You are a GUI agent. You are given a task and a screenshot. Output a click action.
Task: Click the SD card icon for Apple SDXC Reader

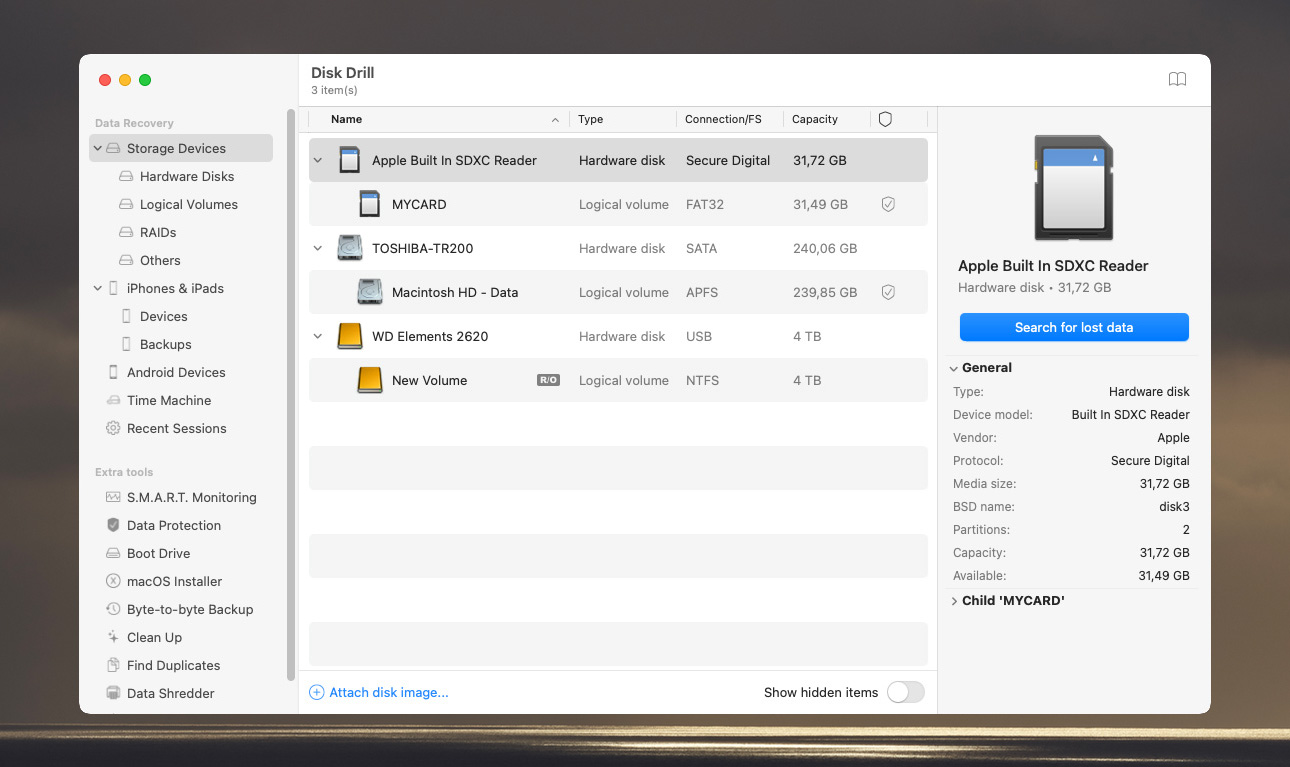349,160
